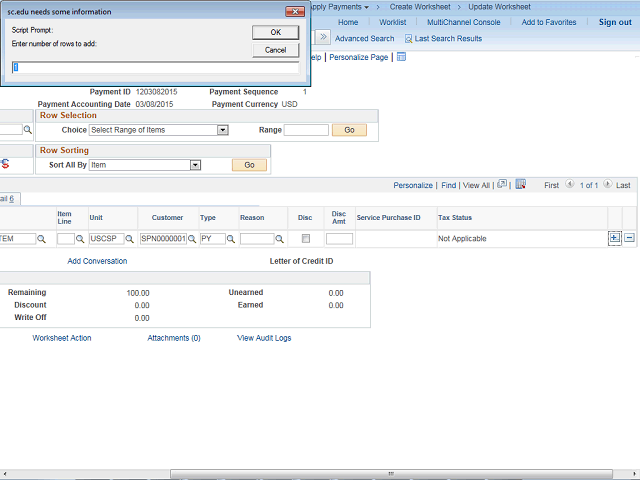Open the lookup magnifier for Customer field
640x480 pixels.
[193, 239]
